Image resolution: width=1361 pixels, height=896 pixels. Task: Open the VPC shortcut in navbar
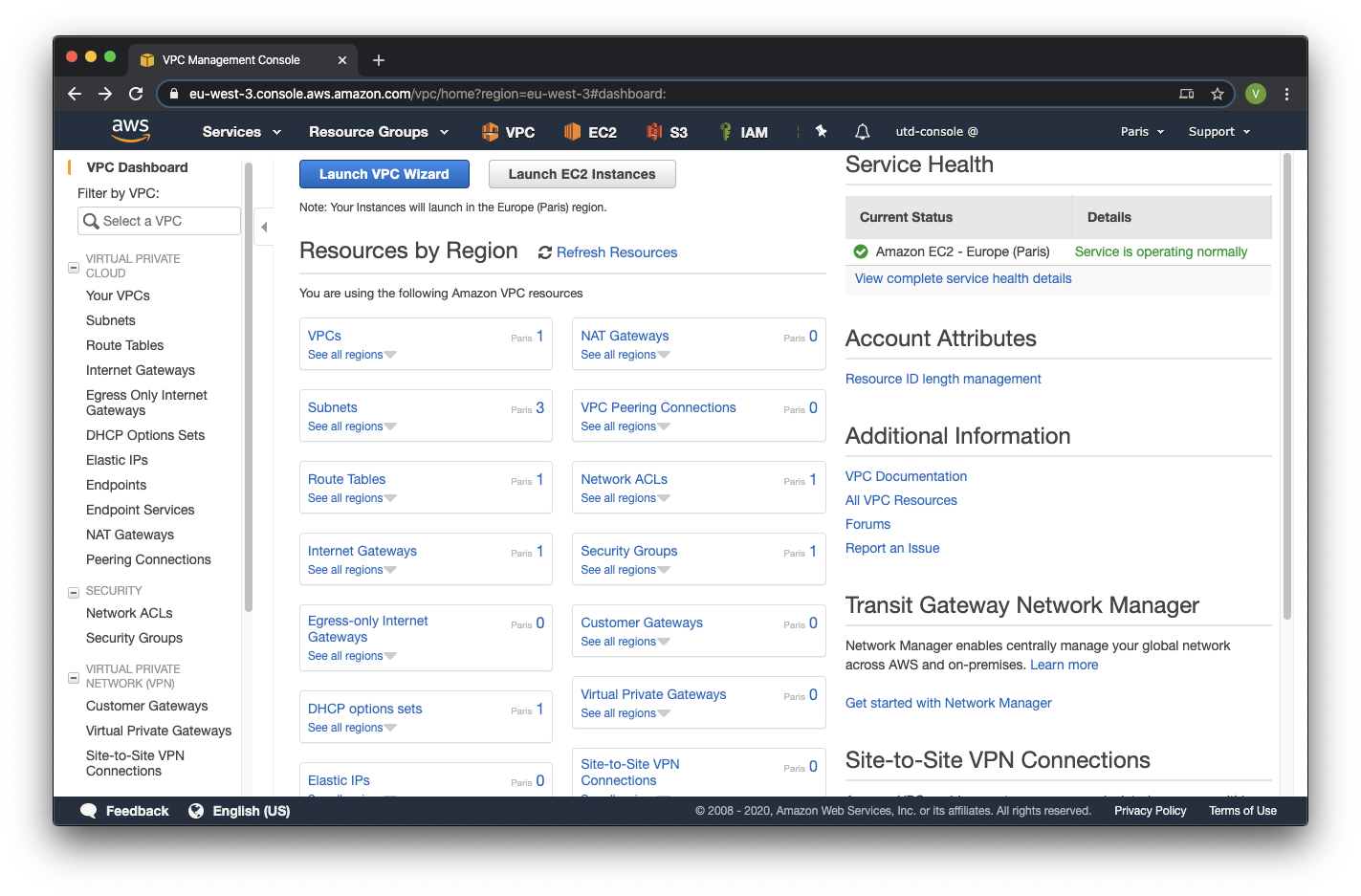click(x=508, y=132)
